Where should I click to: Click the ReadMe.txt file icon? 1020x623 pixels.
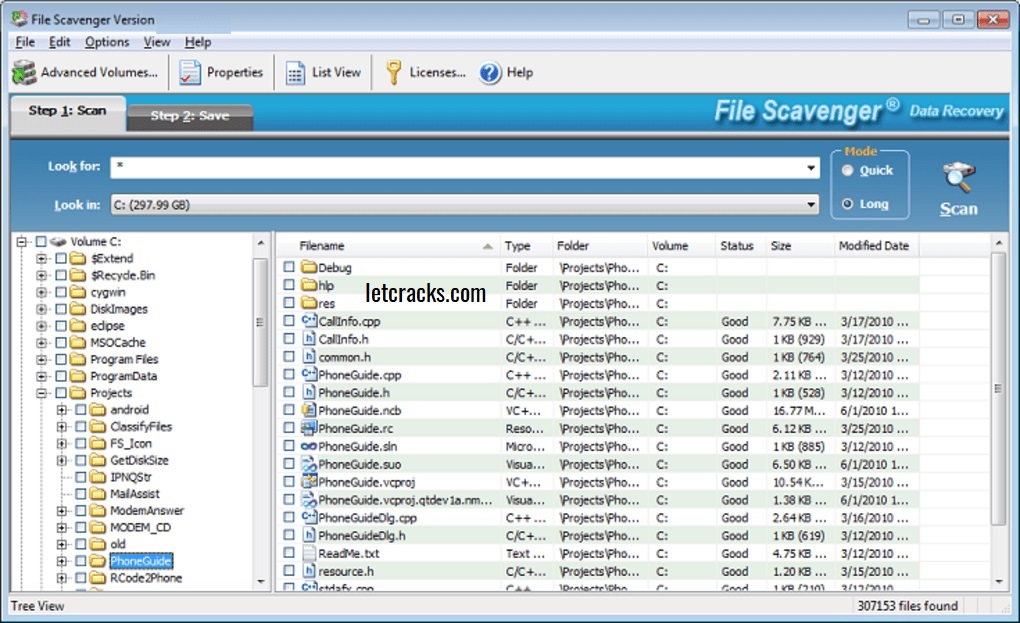(x=308, y=553)
